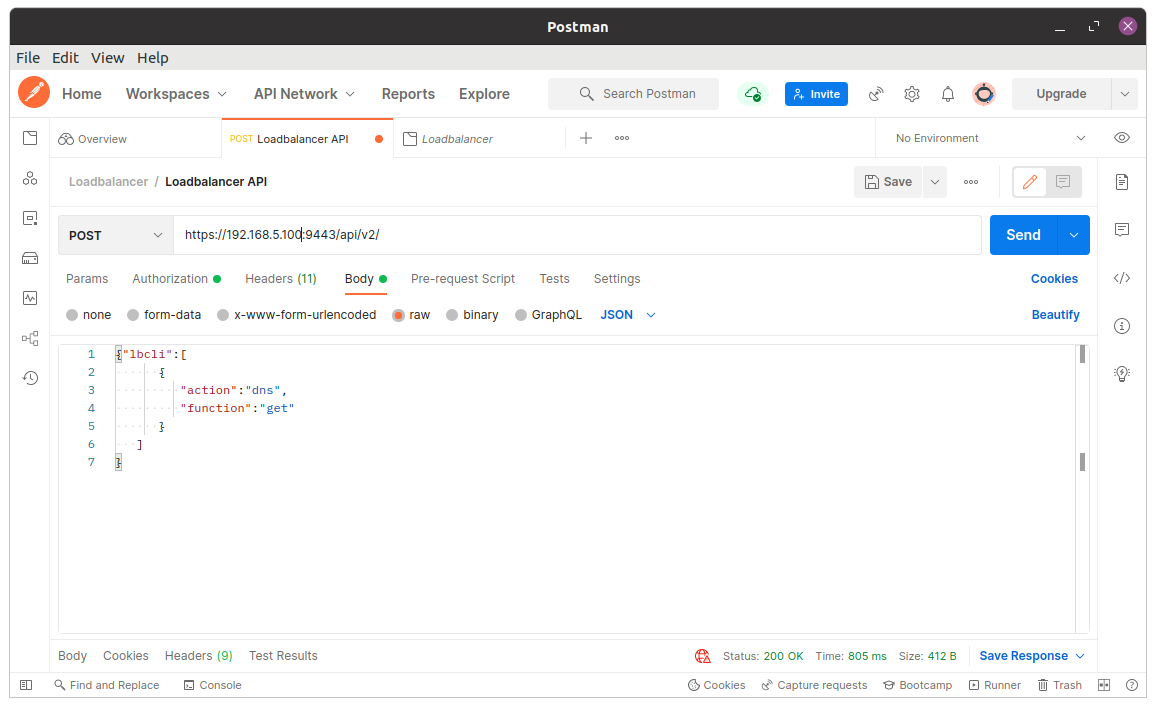Select the x-www-form-urlencoded body type
This screenshot has width=1156, height=707.
223,315
